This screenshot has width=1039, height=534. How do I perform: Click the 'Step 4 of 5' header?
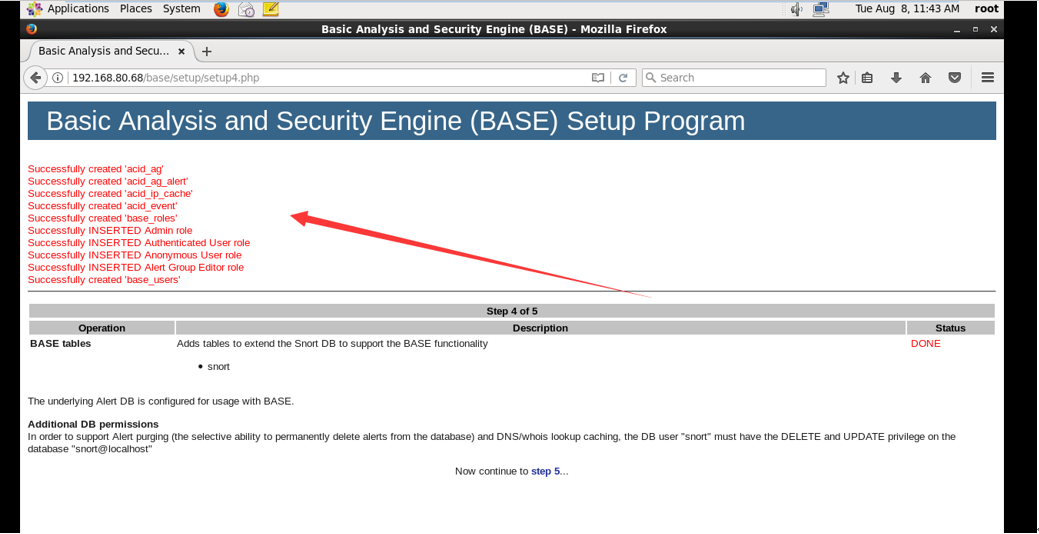[512, 311]
